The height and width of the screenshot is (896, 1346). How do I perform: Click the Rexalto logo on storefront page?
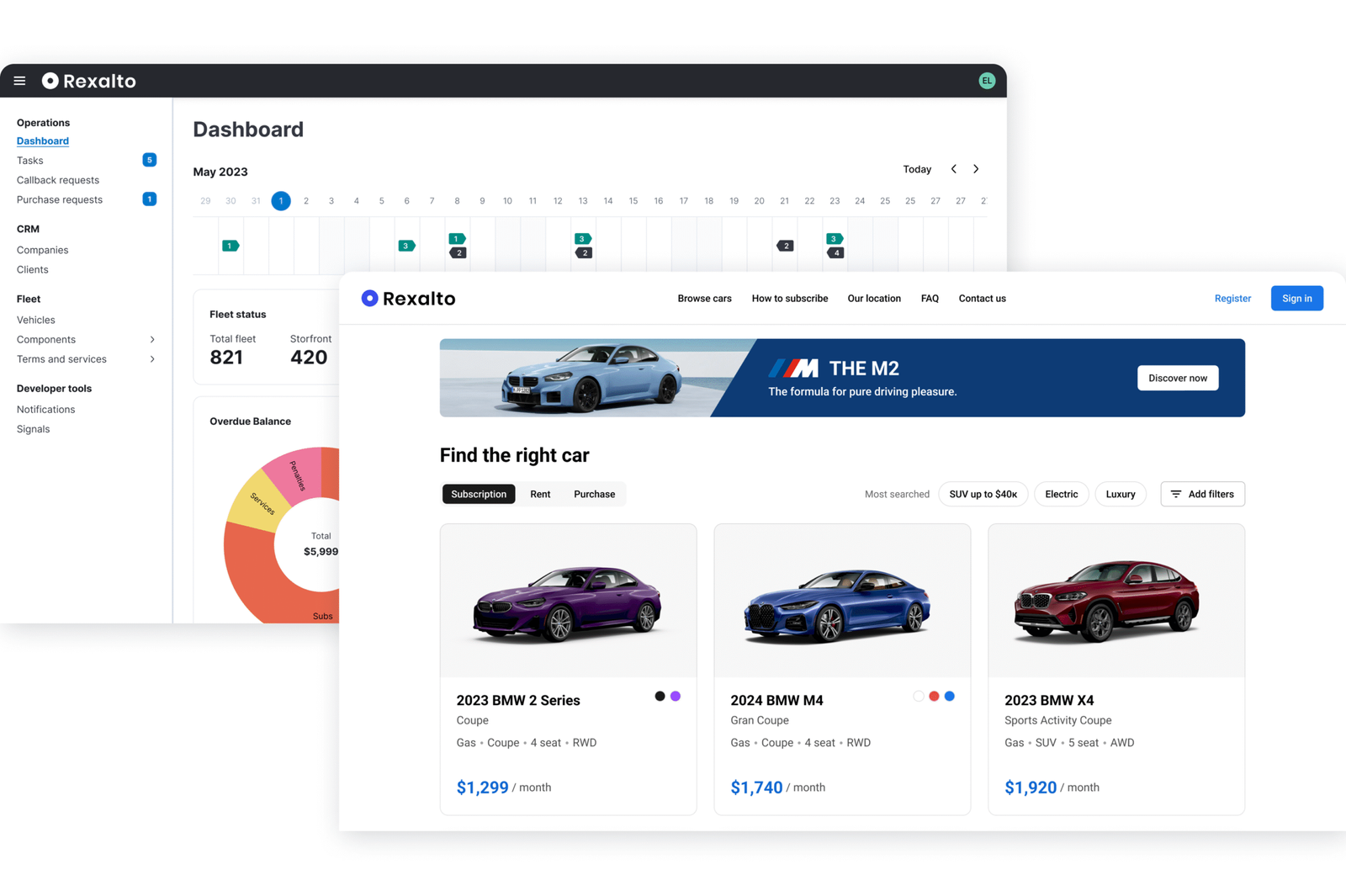pos(409,299)
